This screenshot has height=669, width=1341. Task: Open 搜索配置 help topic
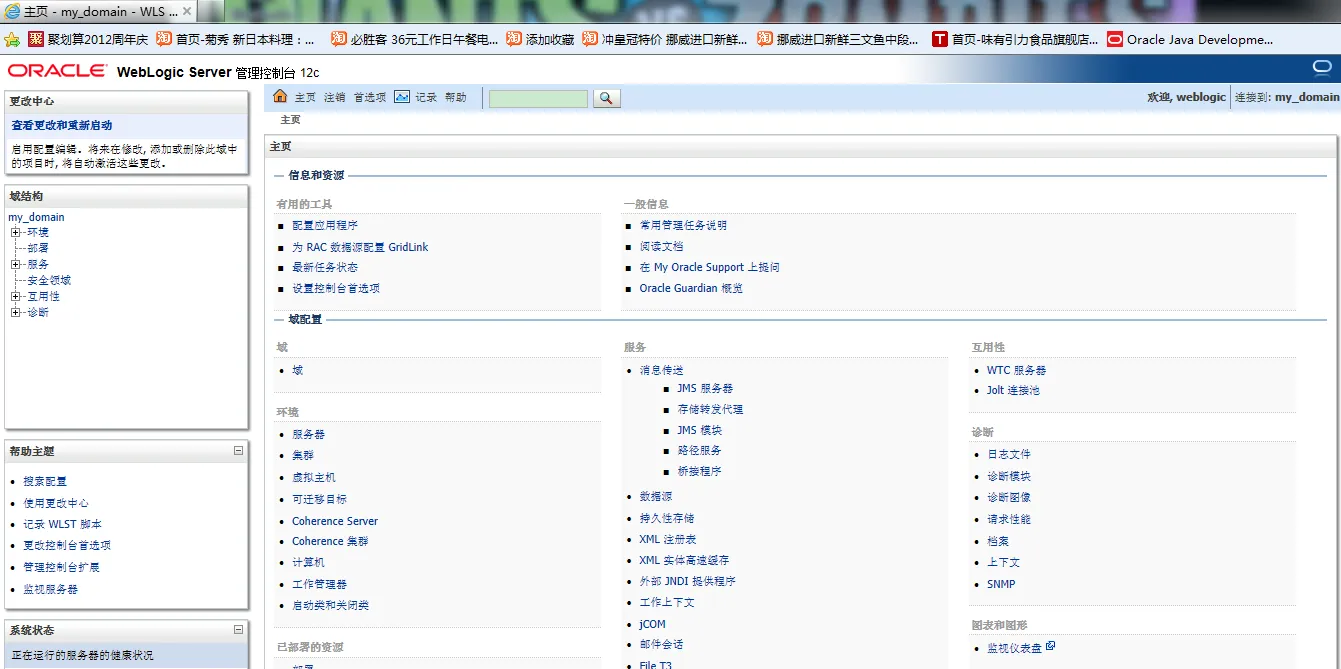pos(45,482)
